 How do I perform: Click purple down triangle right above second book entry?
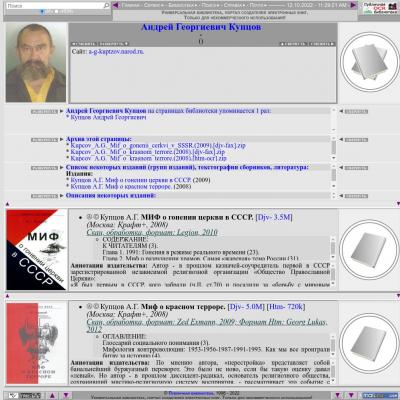coord(398,296)
